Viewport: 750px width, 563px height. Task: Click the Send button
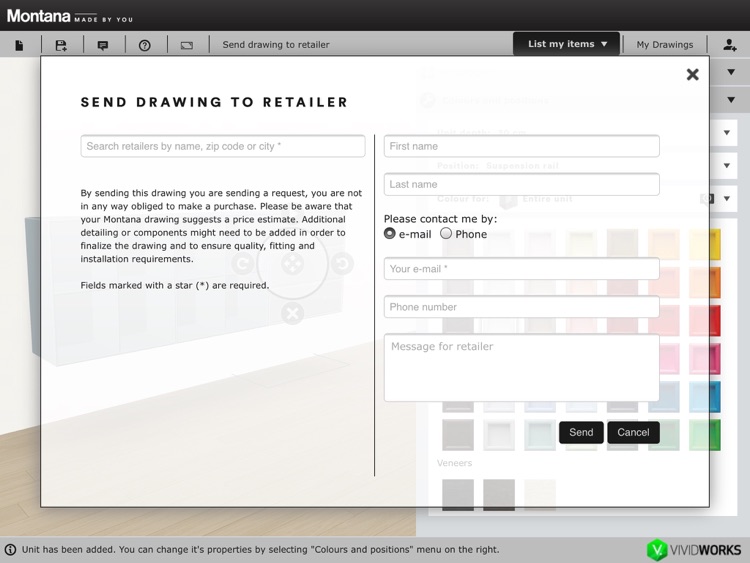581,432
